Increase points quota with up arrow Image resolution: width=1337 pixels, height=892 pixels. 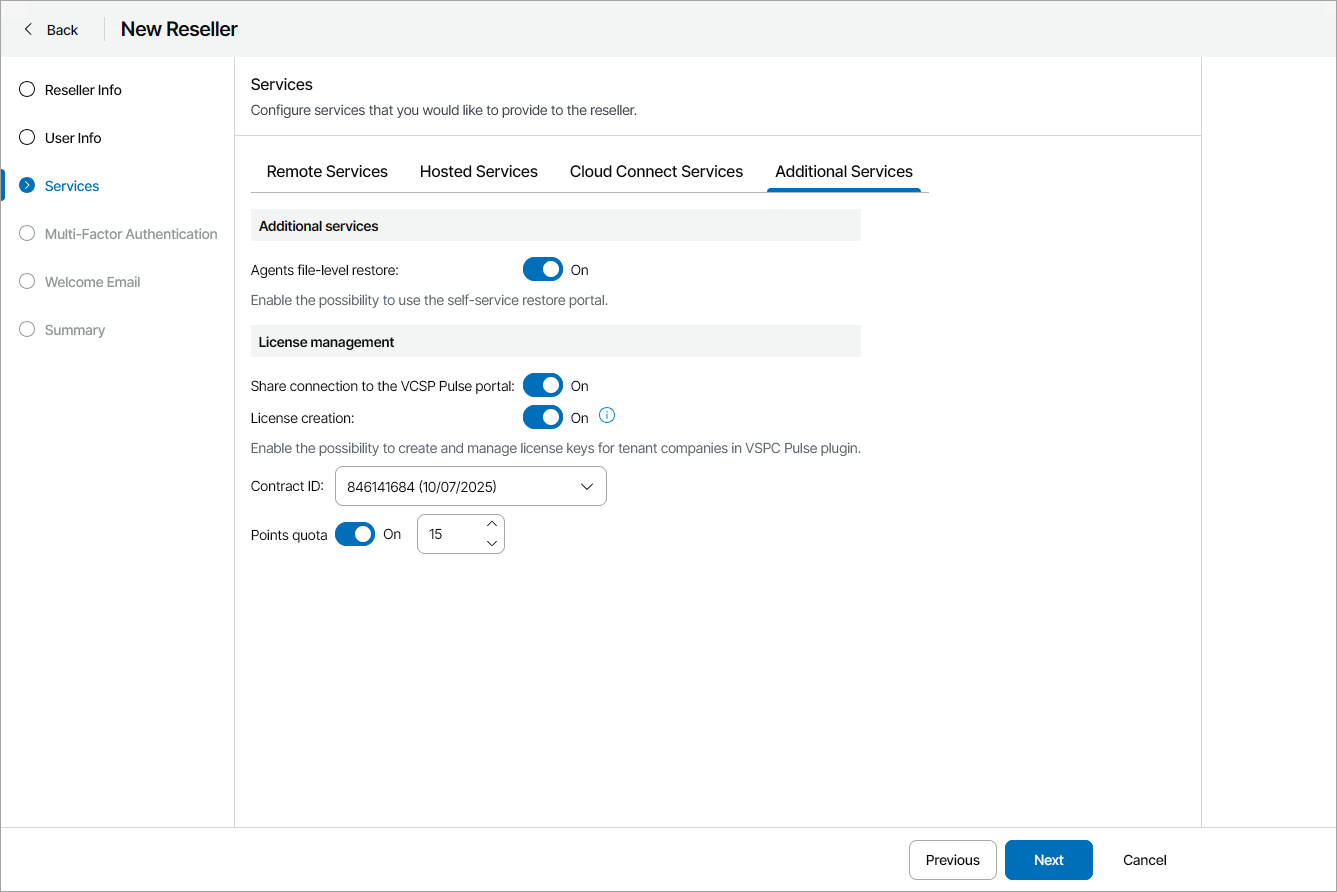point(491,524)
